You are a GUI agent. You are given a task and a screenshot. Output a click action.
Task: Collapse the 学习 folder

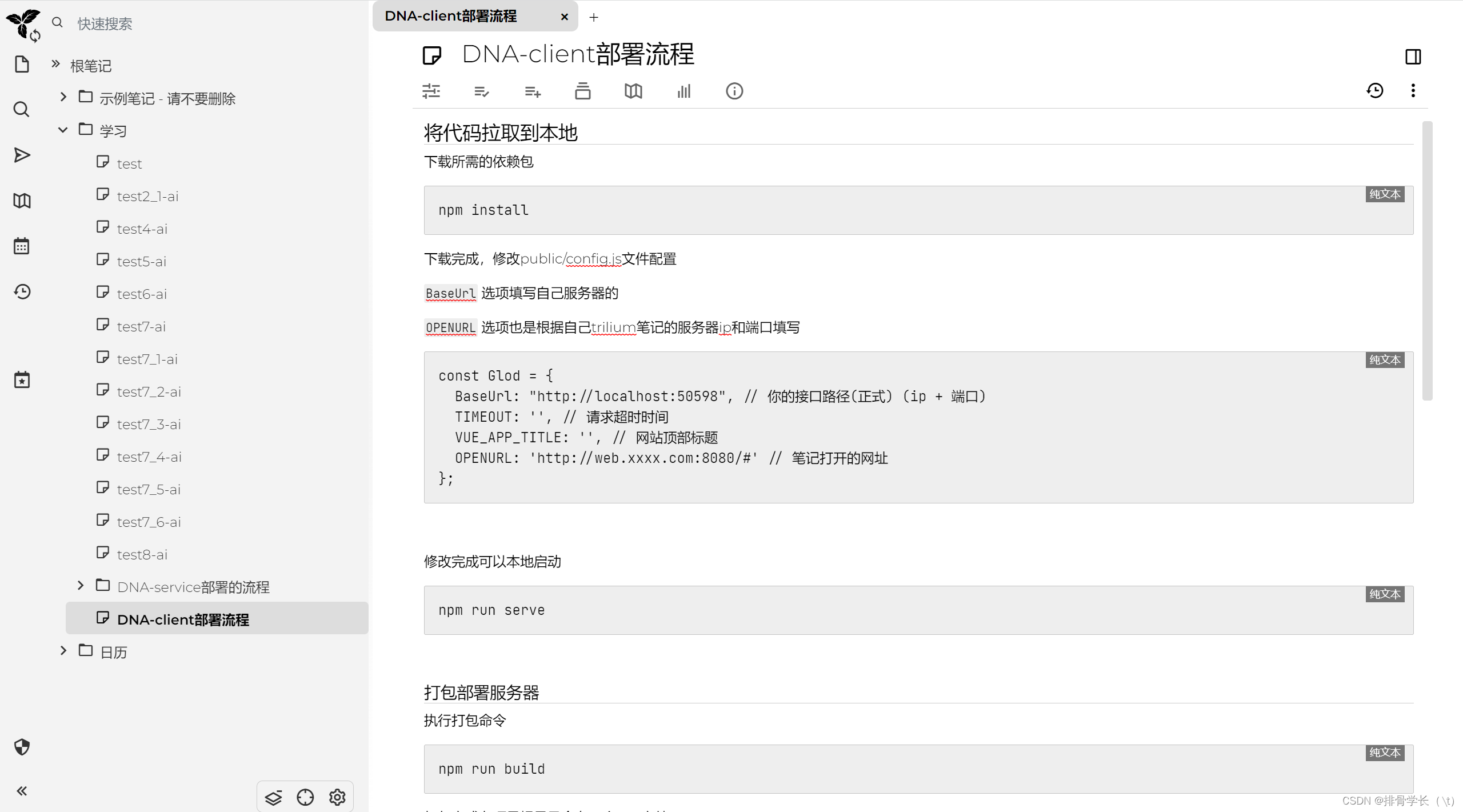63,130
